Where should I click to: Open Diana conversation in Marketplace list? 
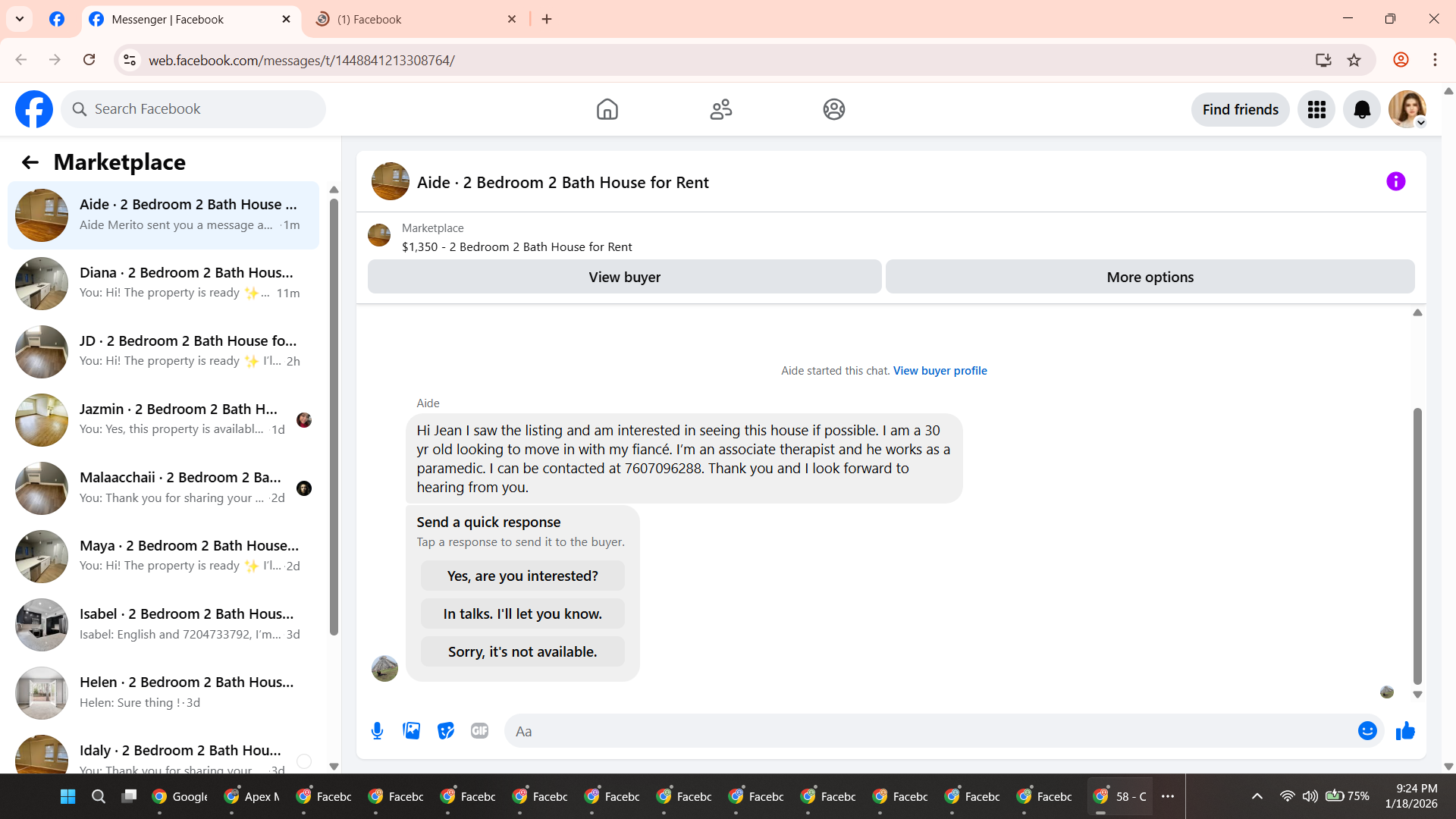click(x=163, y=283)
